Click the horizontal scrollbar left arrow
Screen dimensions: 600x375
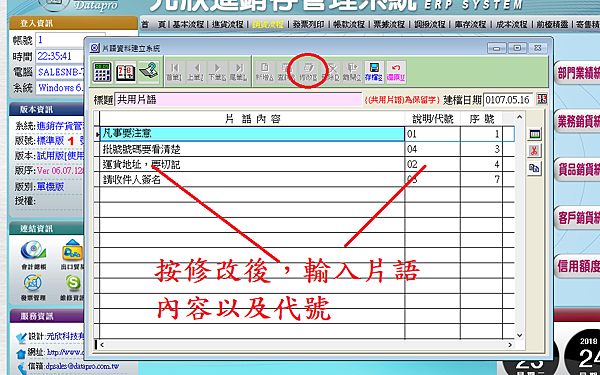point(102,345)
